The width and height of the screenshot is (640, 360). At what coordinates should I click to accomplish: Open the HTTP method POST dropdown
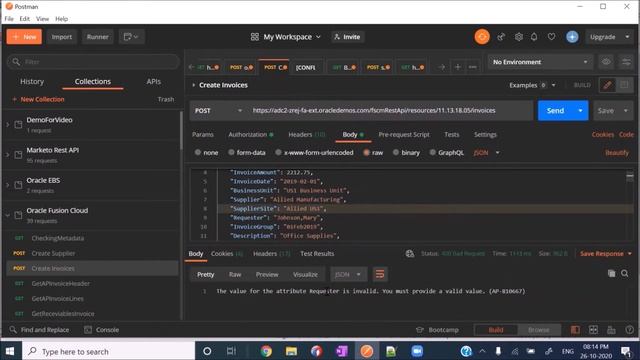(x=218, y=111)
